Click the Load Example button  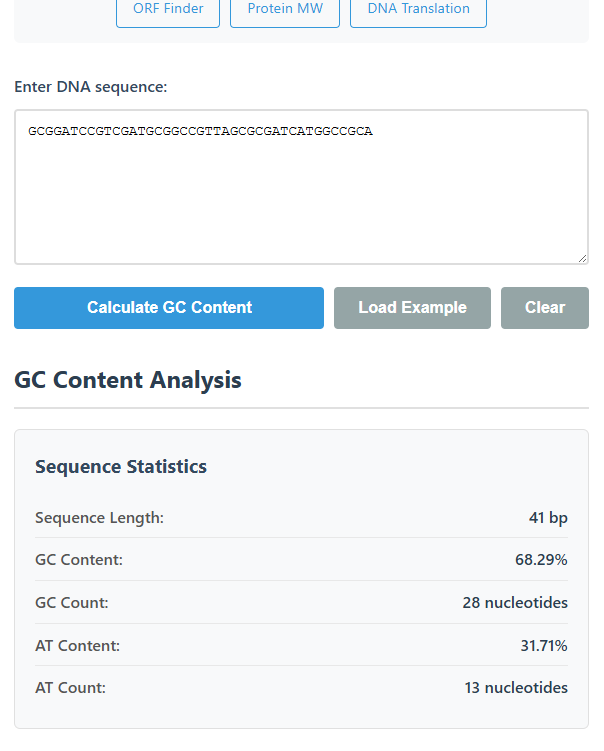point(412,308)
